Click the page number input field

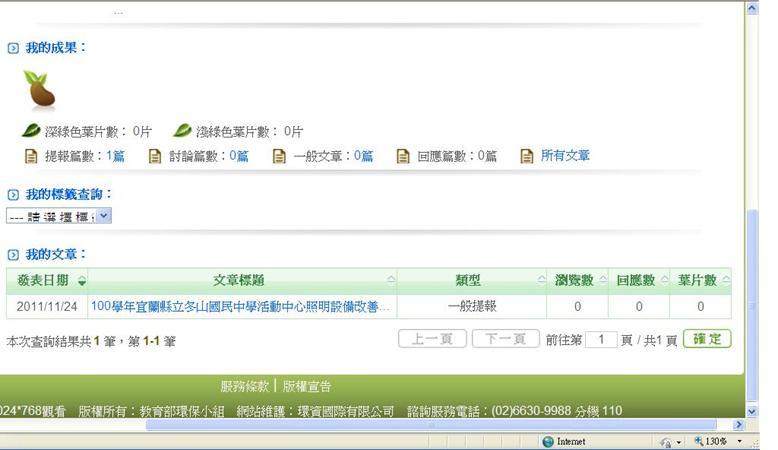(601, 340)
